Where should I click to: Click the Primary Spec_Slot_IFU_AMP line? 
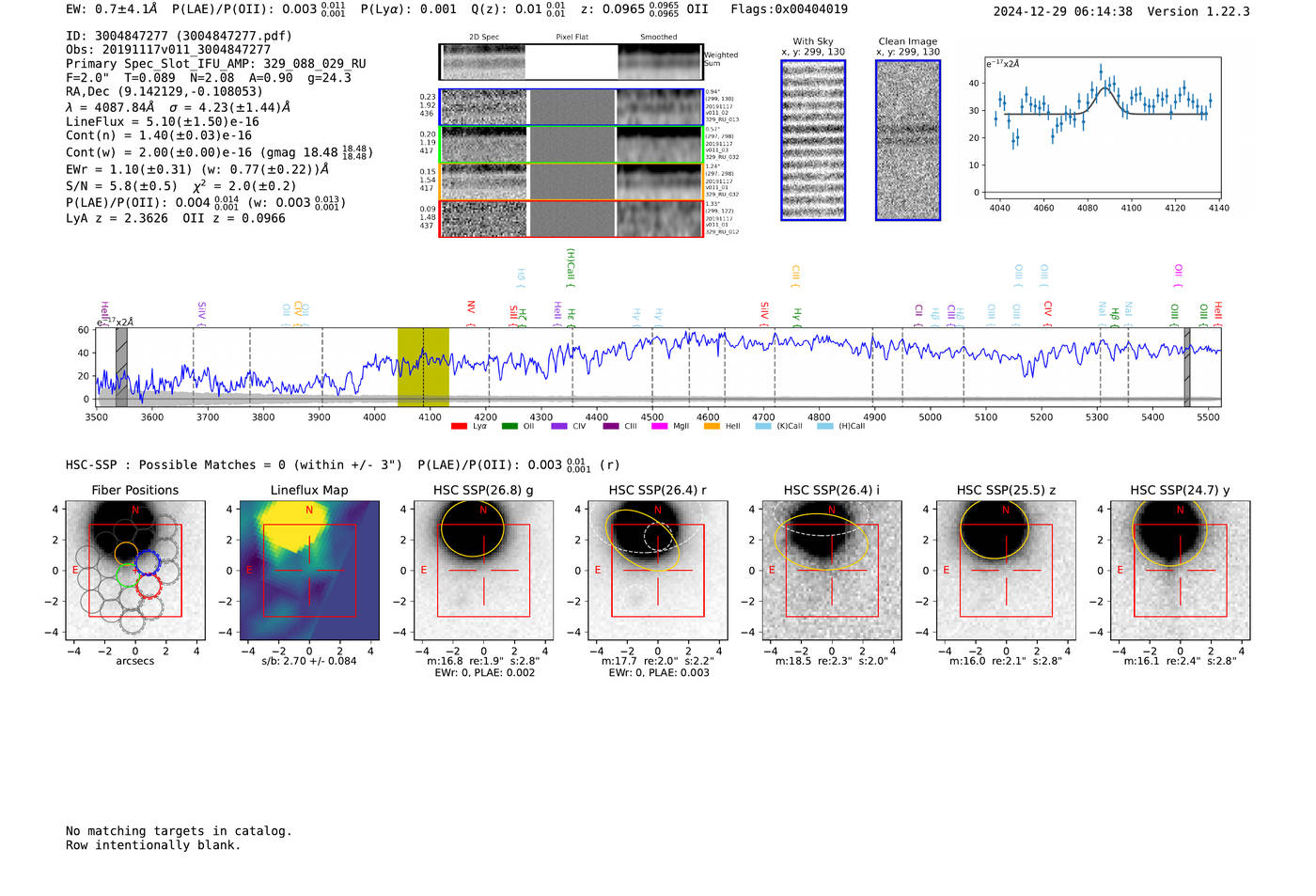(216, 64)
